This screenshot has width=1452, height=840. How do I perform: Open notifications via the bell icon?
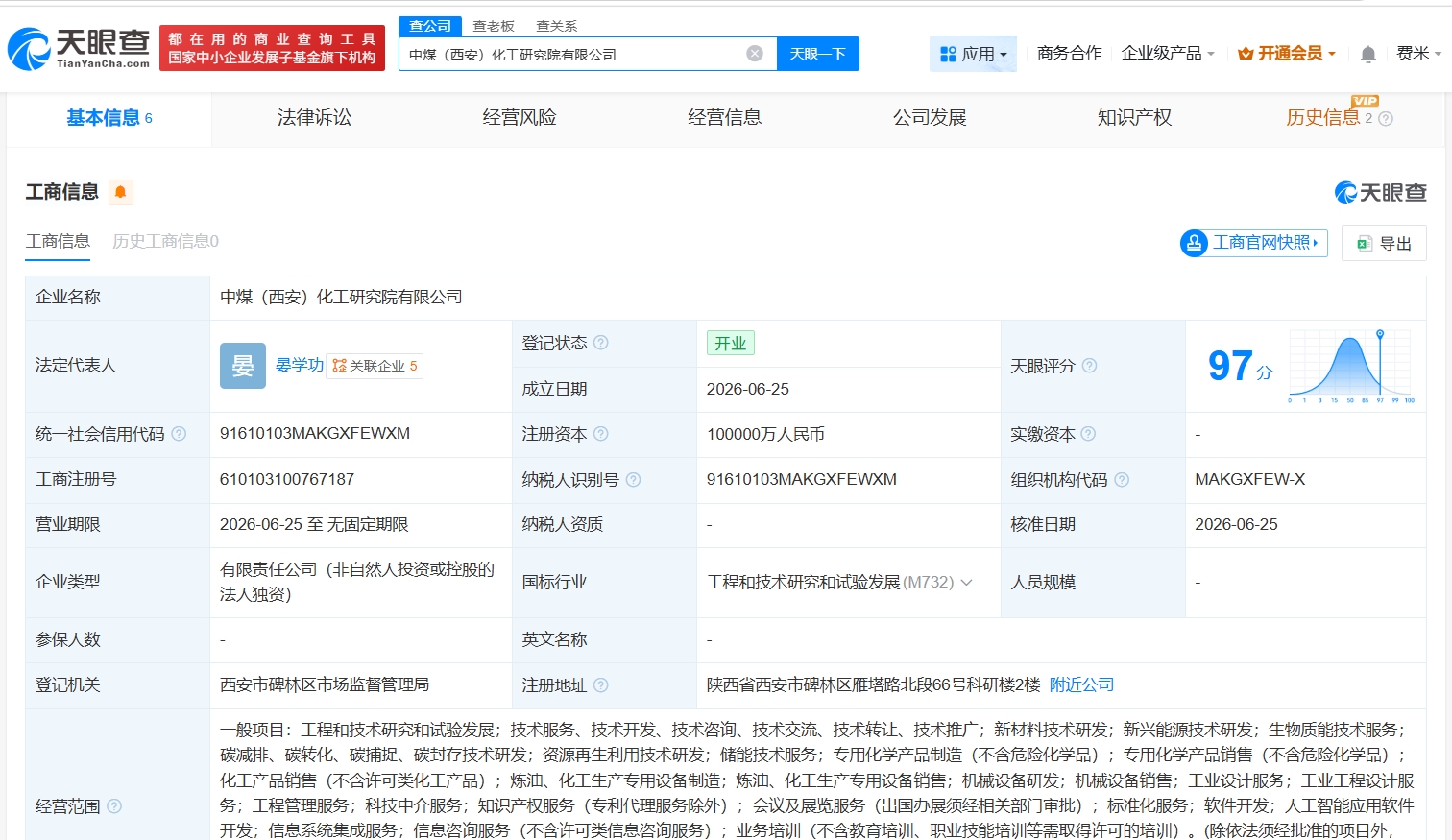point(1368,54)
